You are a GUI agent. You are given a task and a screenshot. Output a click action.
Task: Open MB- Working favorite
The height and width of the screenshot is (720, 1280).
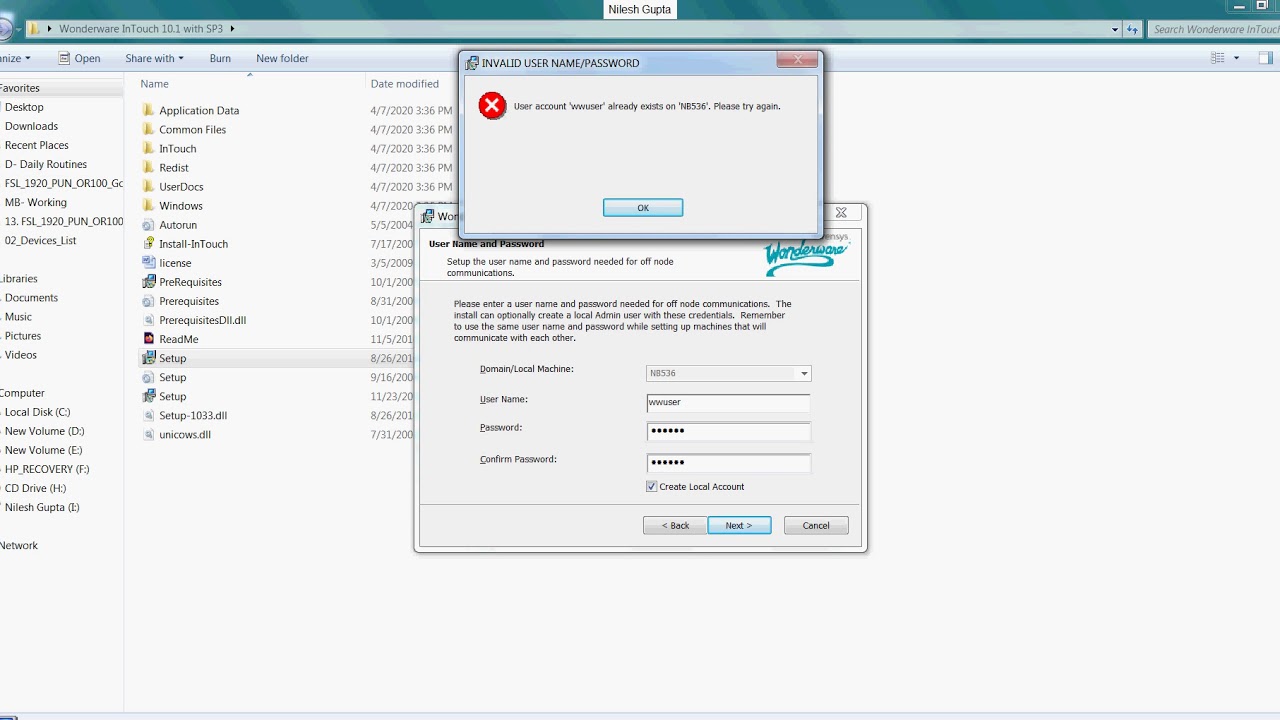(x=35, y=202)
